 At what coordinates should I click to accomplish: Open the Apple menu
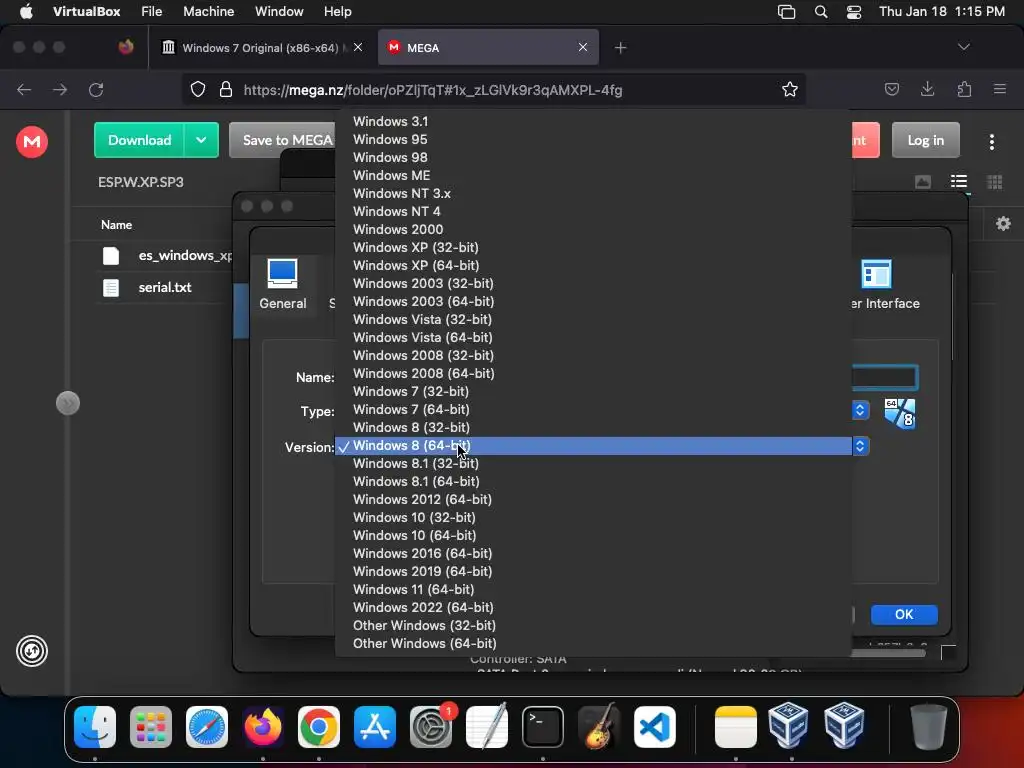[26, 11]
